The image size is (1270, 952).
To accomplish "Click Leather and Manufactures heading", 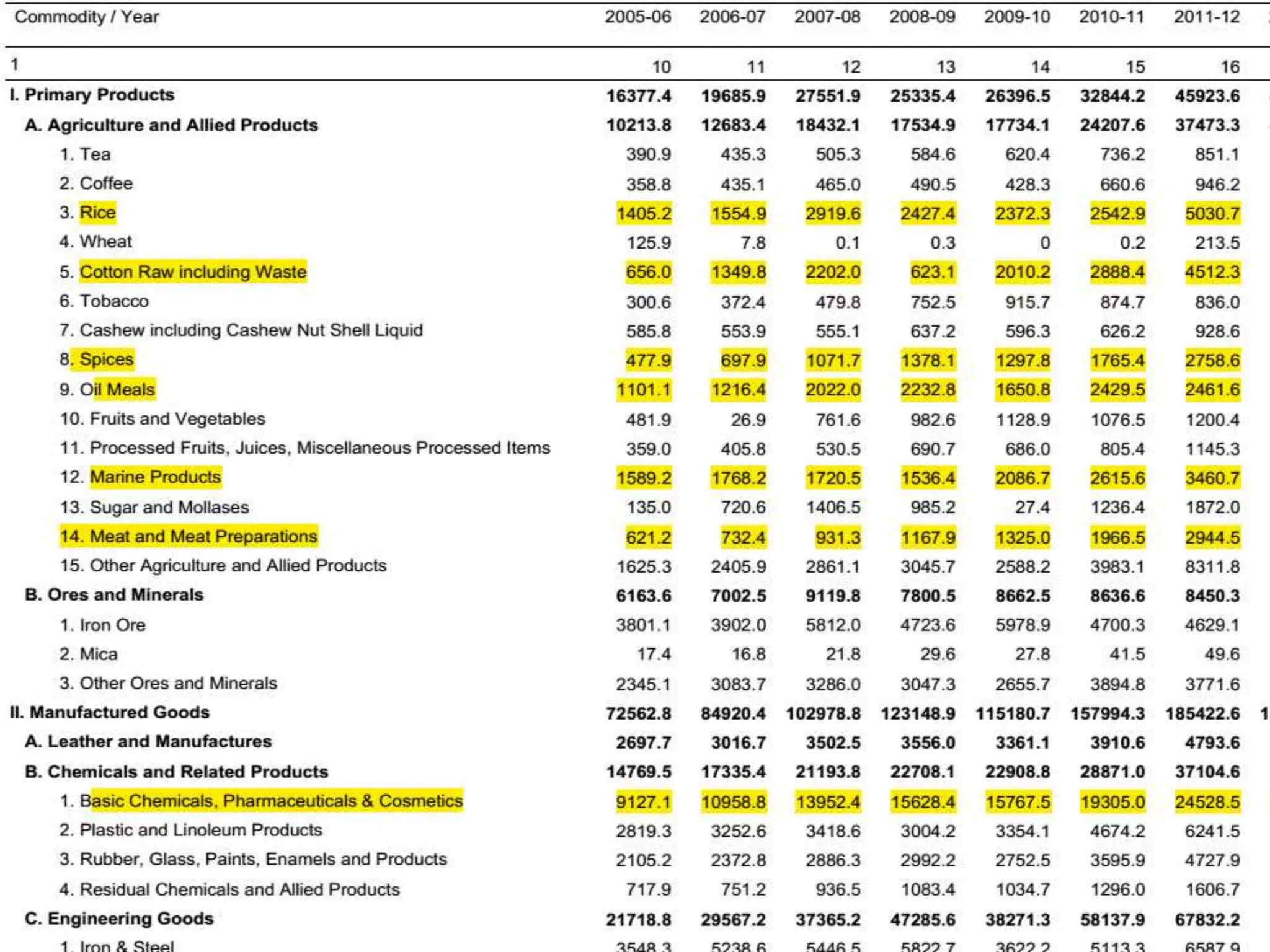I will 148,742.
